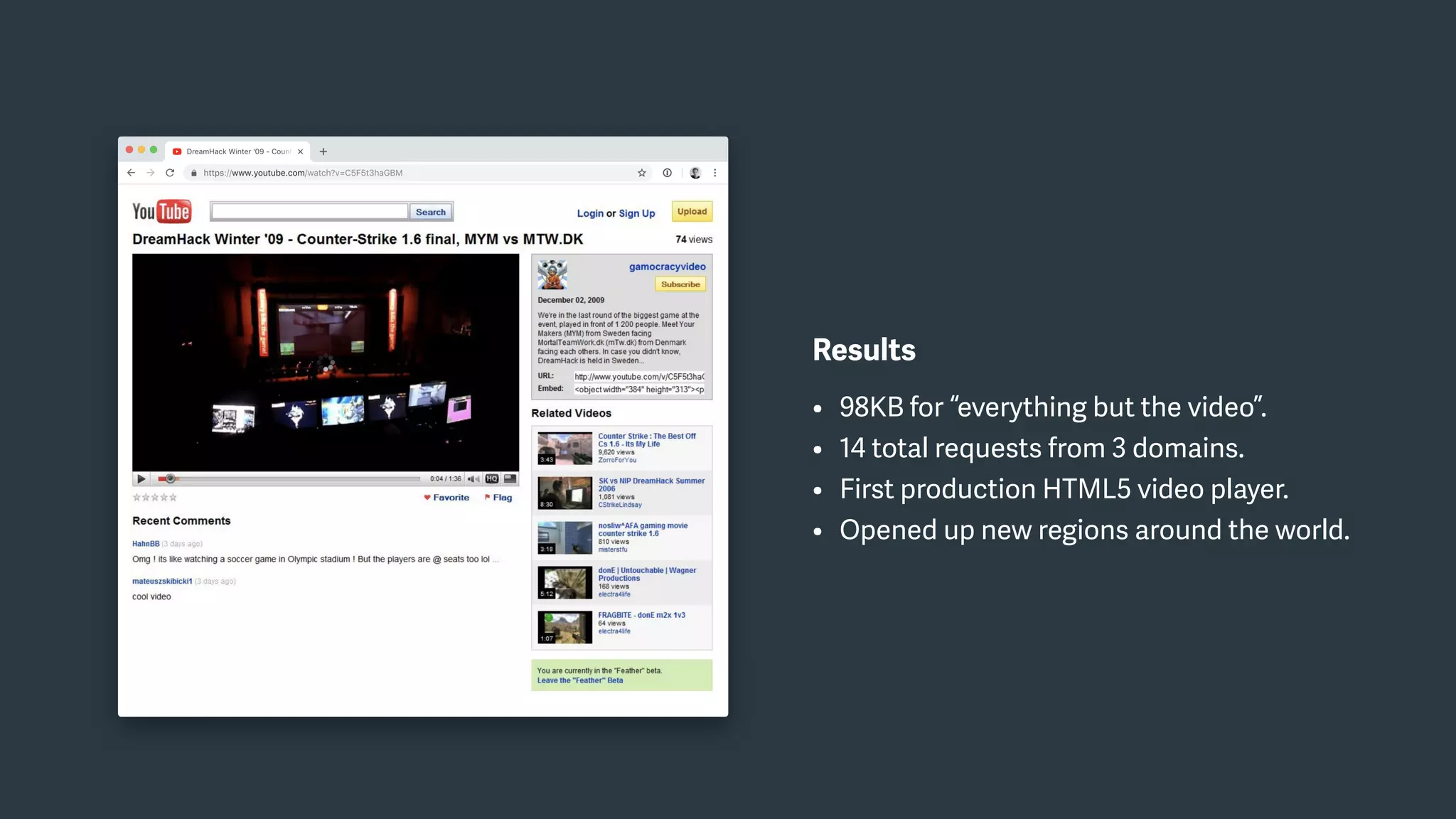Open Counter Strike : The Best Off video

(646, 440)
